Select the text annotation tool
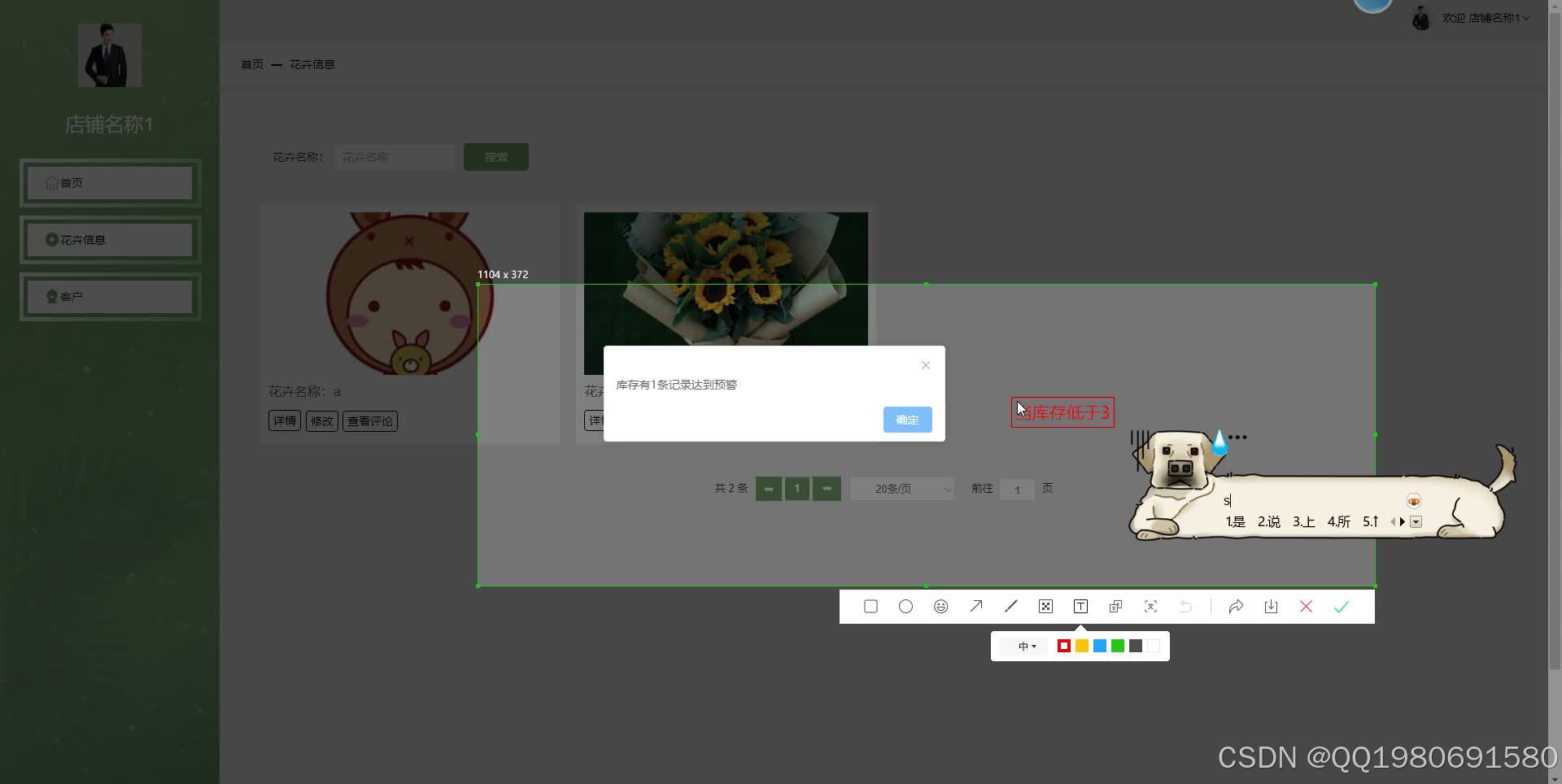The height and width of the screenshot is (784, 1562). click(x=1080, y=606)
